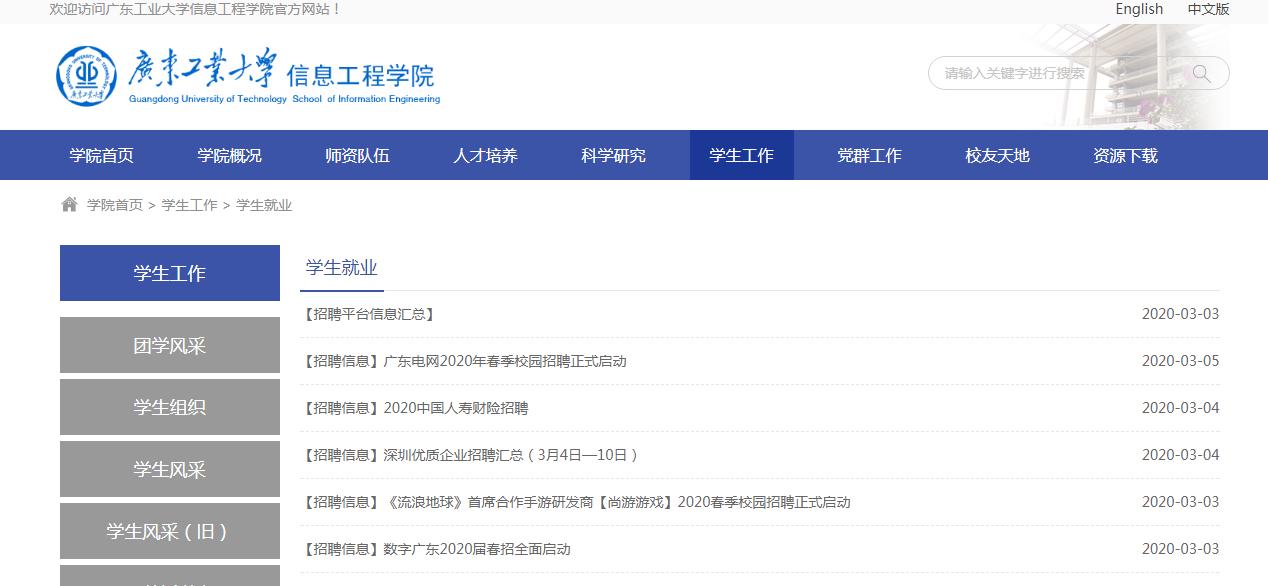Click date 2020-03-05 of 广东电网 row
Image resolution: width=1268 pixels, height=586 pixels.
click(1180, 361)
